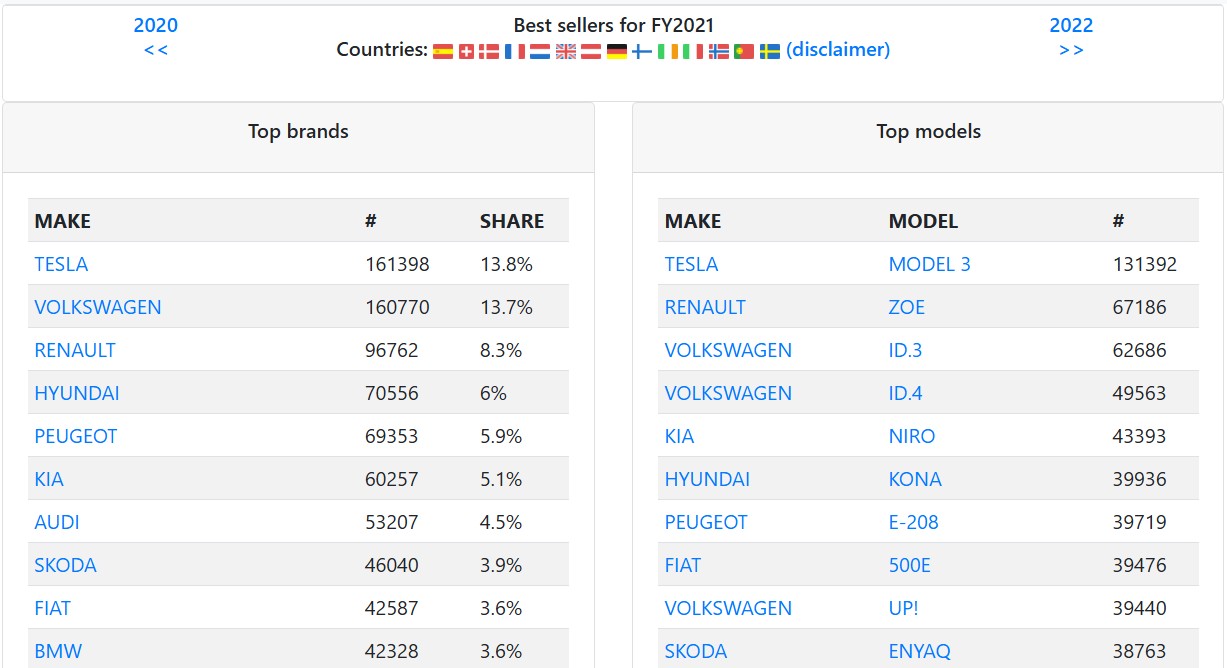Select the Sweden flag icon

pyautogui.click(x=769, y=51)
